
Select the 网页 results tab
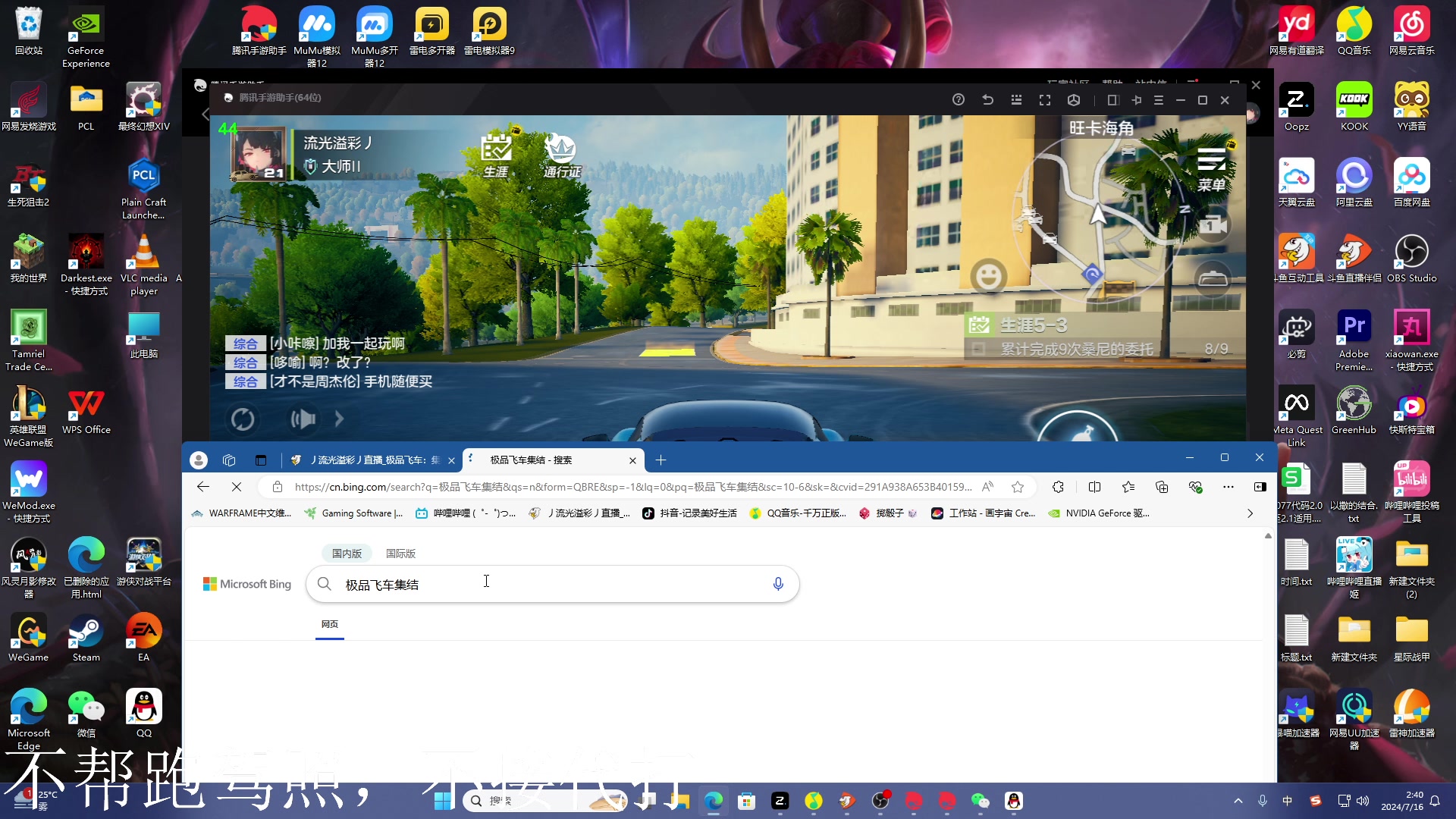[x=330, y=624]
